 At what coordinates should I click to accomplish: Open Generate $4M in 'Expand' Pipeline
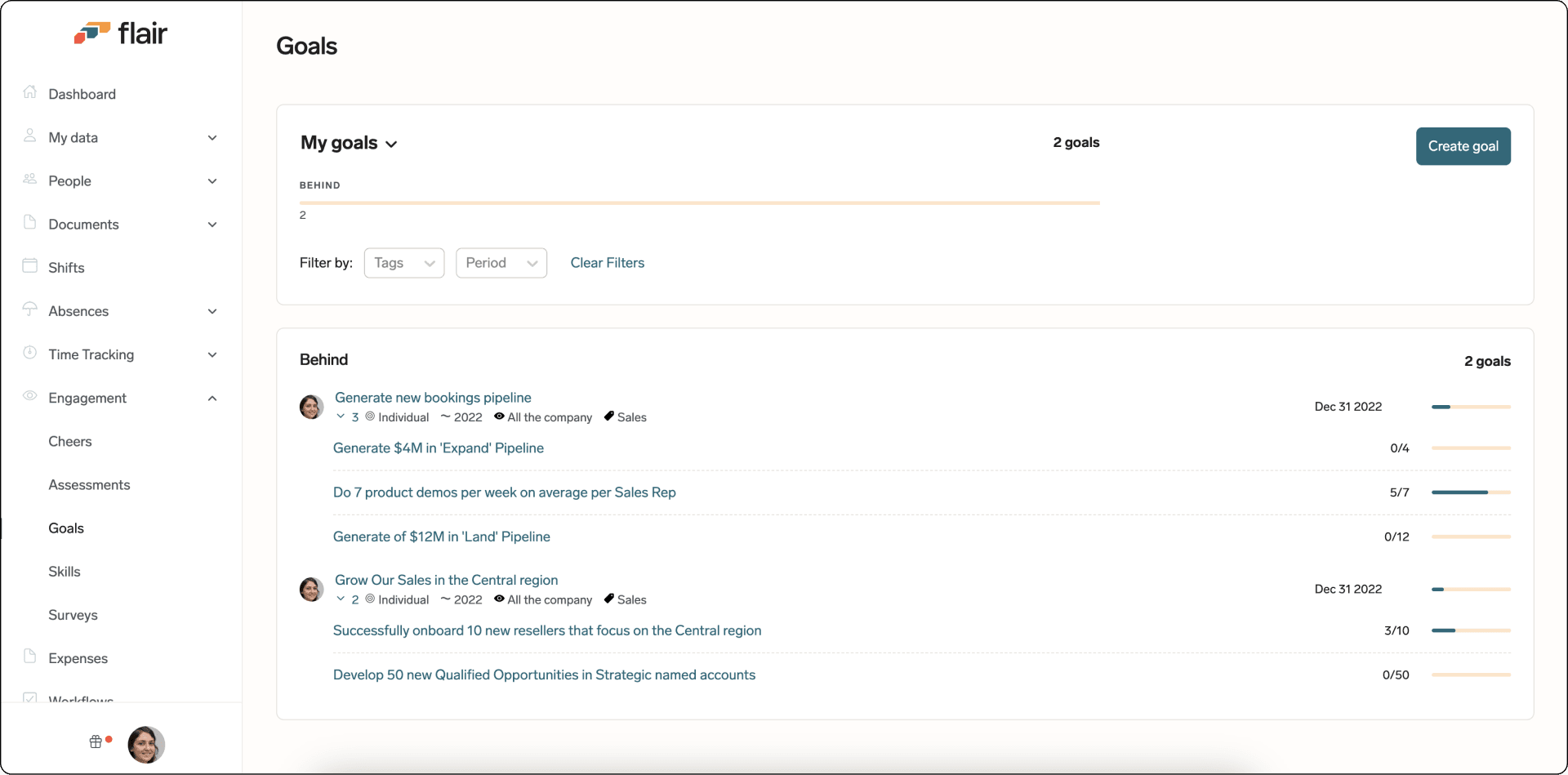coord(439,448)
